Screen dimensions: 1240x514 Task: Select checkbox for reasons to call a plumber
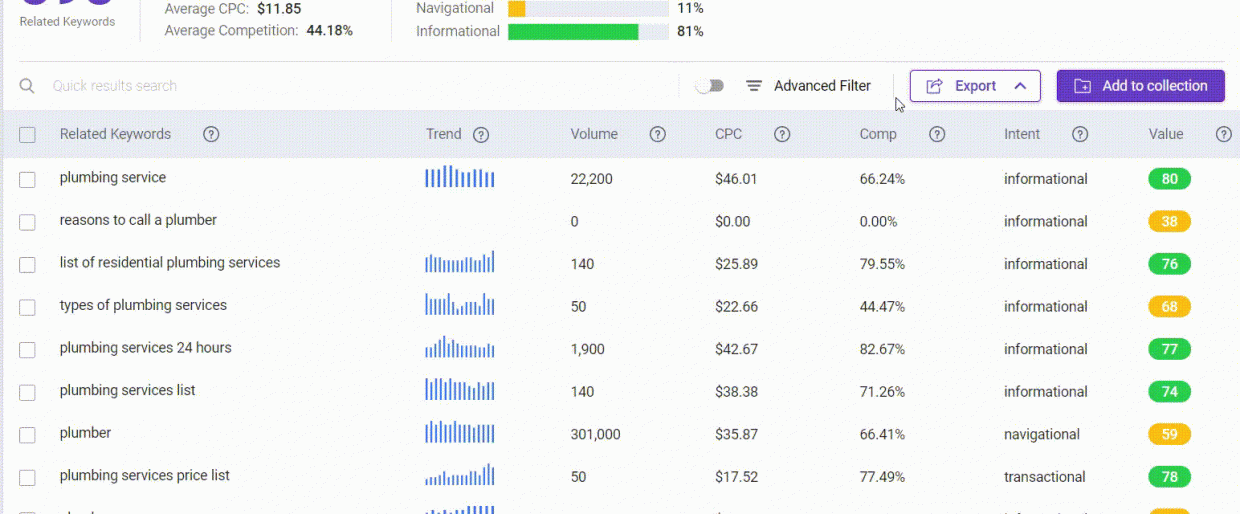point(27,222)
